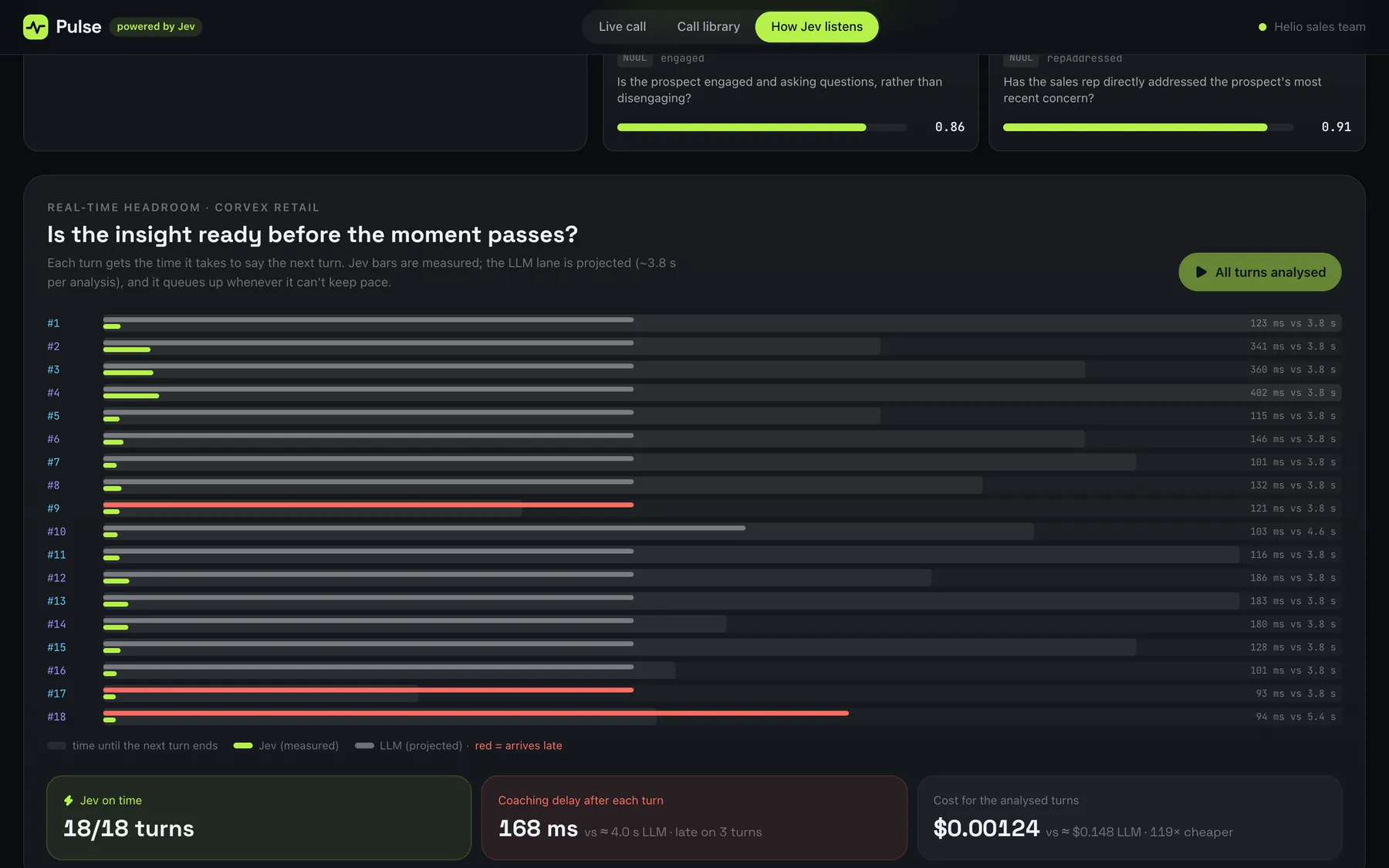This screenshot has width=1389, height=868.
Task: Click turn label #7
Action: pyautogui.click(x=53, y=462)
